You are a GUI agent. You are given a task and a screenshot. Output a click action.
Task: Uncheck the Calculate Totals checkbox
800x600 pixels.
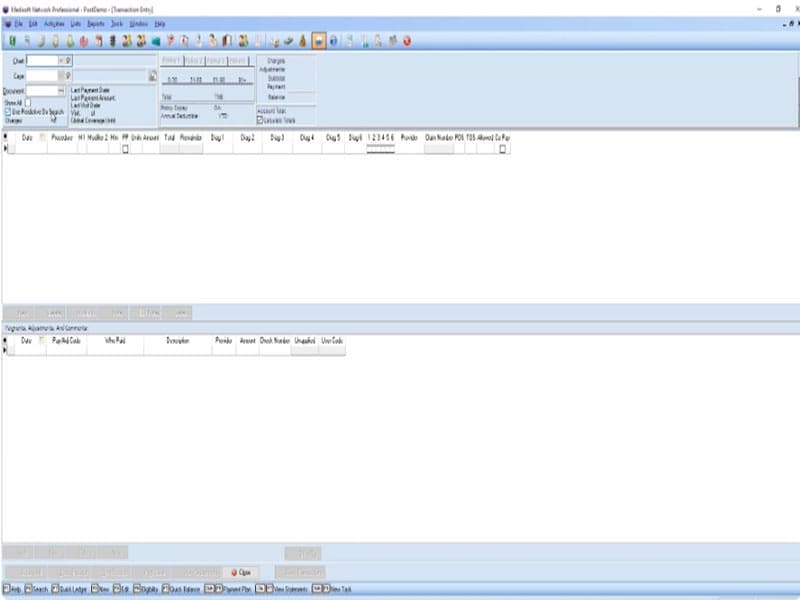coord(260,119)
